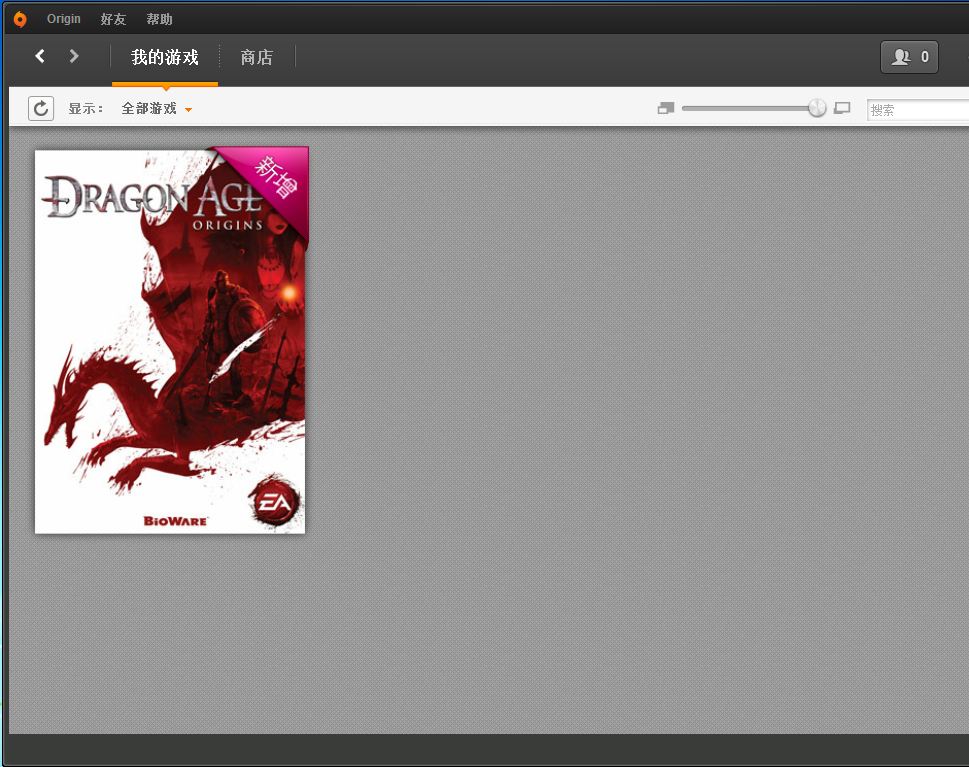Image resolution: width=969 pixels, height=767 pixels.
Task: Refresh the game library
Action: click(x=41, y=109)
